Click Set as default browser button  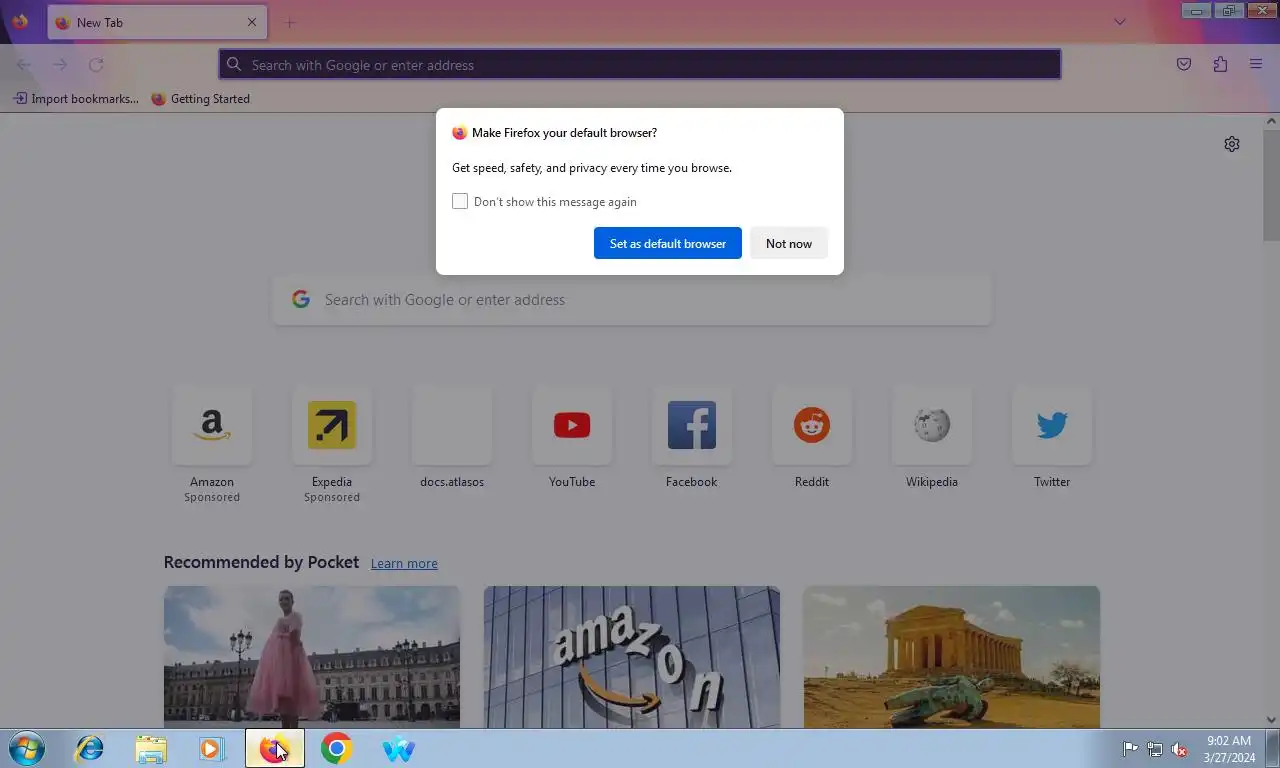pyautogui.click(x=668, y=243)
